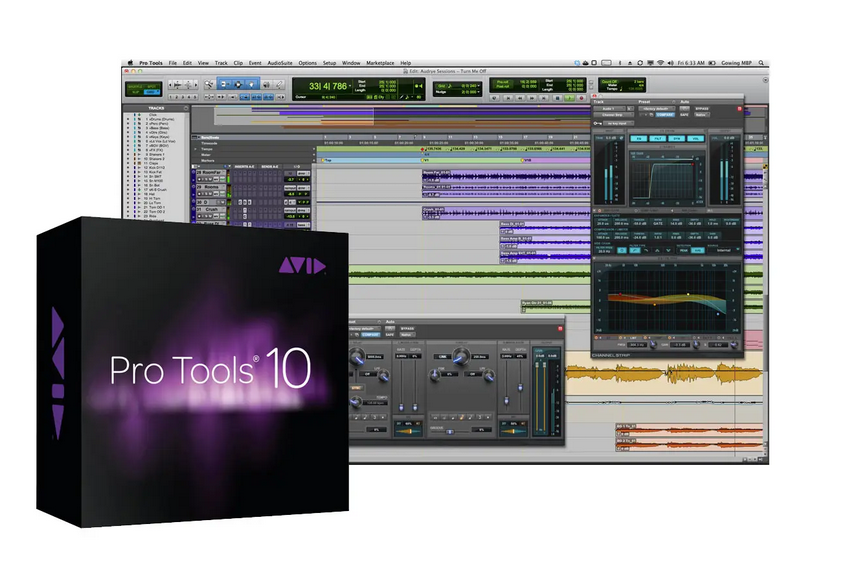
Task: Select the Grabber tool
Action: click(251, 85)
